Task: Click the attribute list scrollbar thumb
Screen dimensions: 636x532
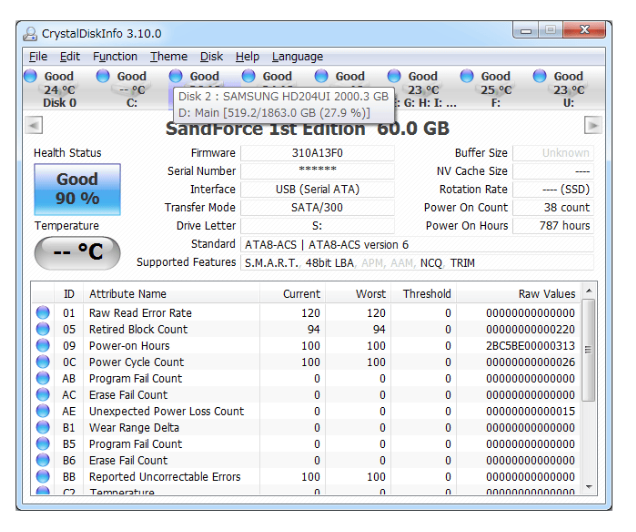Action: [589, 350]
